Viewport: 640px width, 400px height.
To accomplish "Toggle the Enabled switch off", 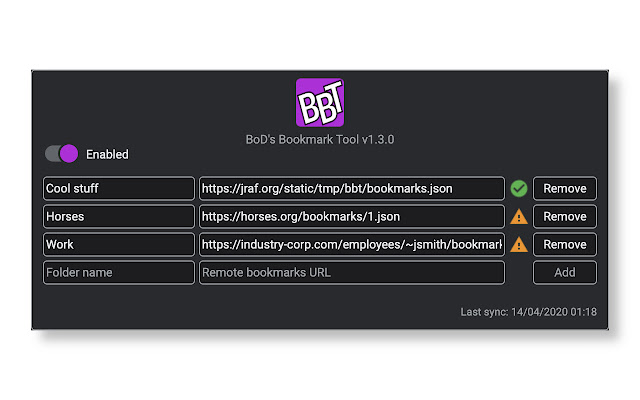I will pos(61,154).
